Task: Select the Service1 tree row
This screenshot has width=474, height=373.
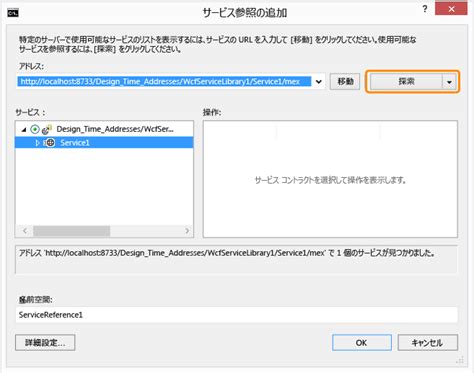Action: pos(104,143)
